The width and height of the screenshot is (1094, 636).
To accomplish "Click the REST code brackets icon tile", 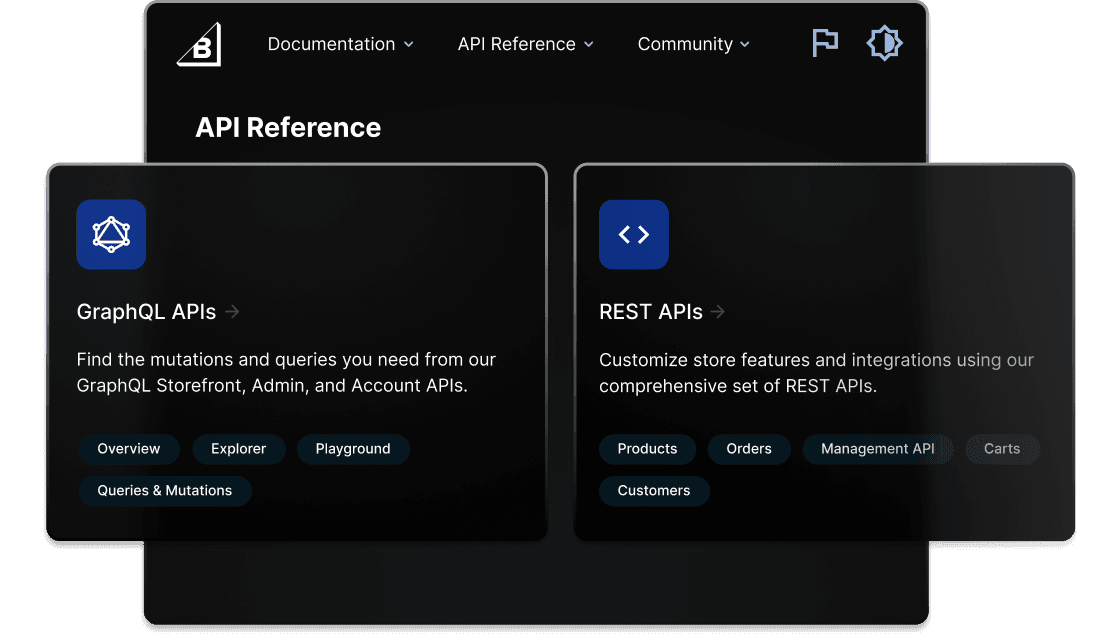I will pos(634,235).
